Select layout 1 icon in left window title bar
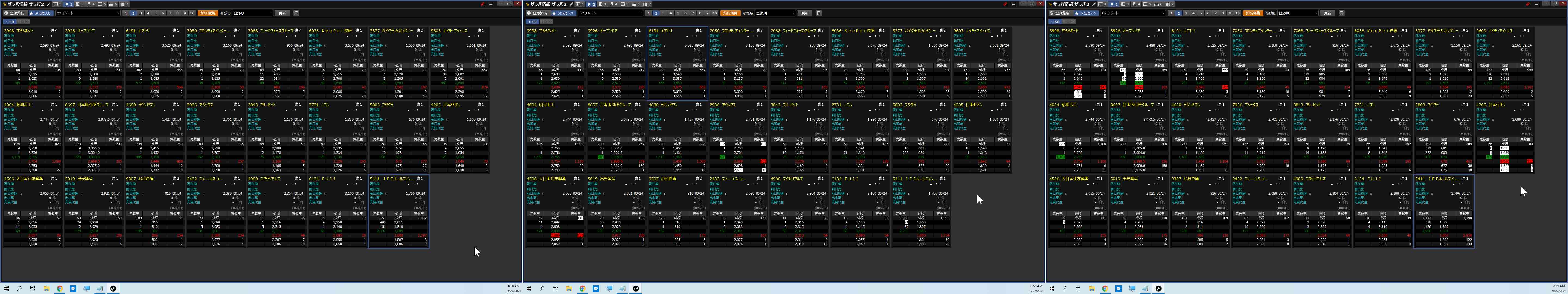 (x=57, y=4)
